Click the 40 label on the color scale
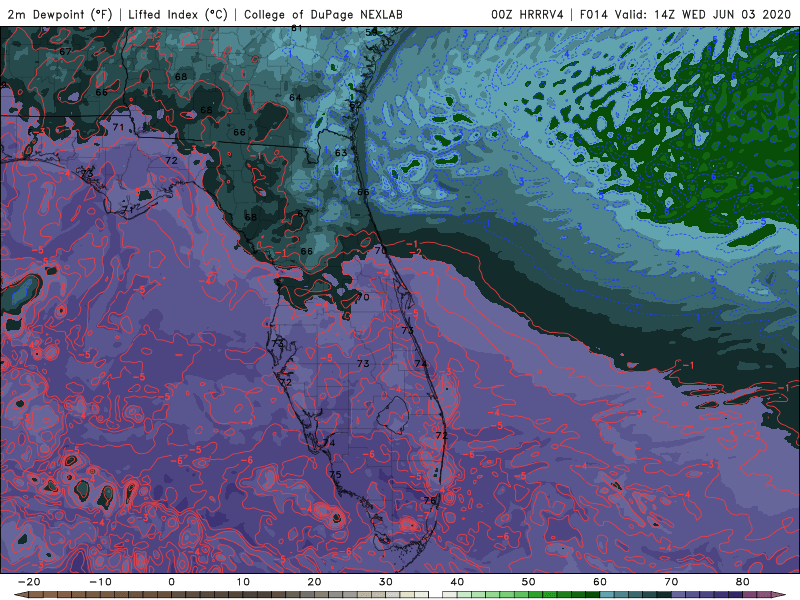 click(x=457, y=582)
